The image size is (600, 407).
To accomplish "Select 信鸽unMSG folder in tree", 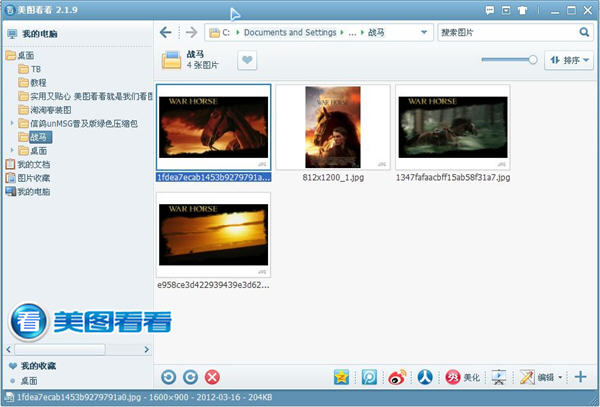I will pyautogui.click(x=78, y=124).
